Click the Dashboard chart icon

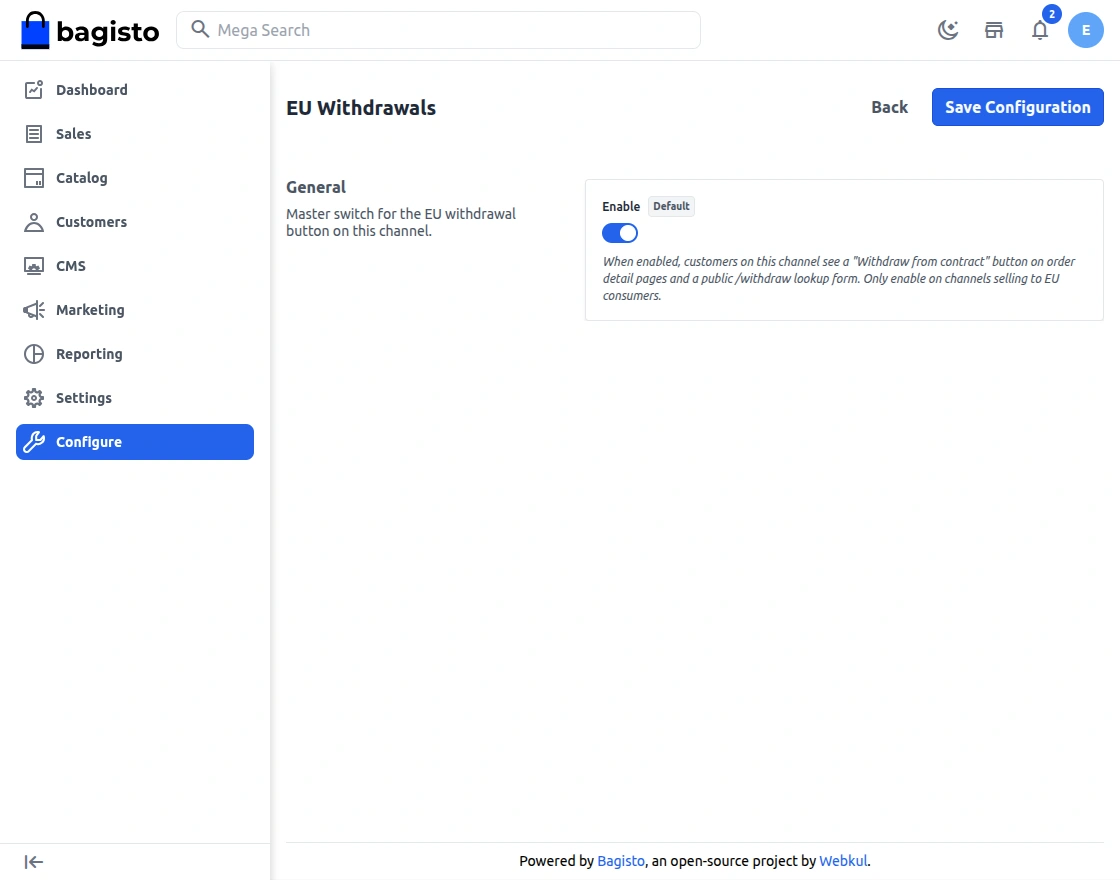(x=34, y=89)
